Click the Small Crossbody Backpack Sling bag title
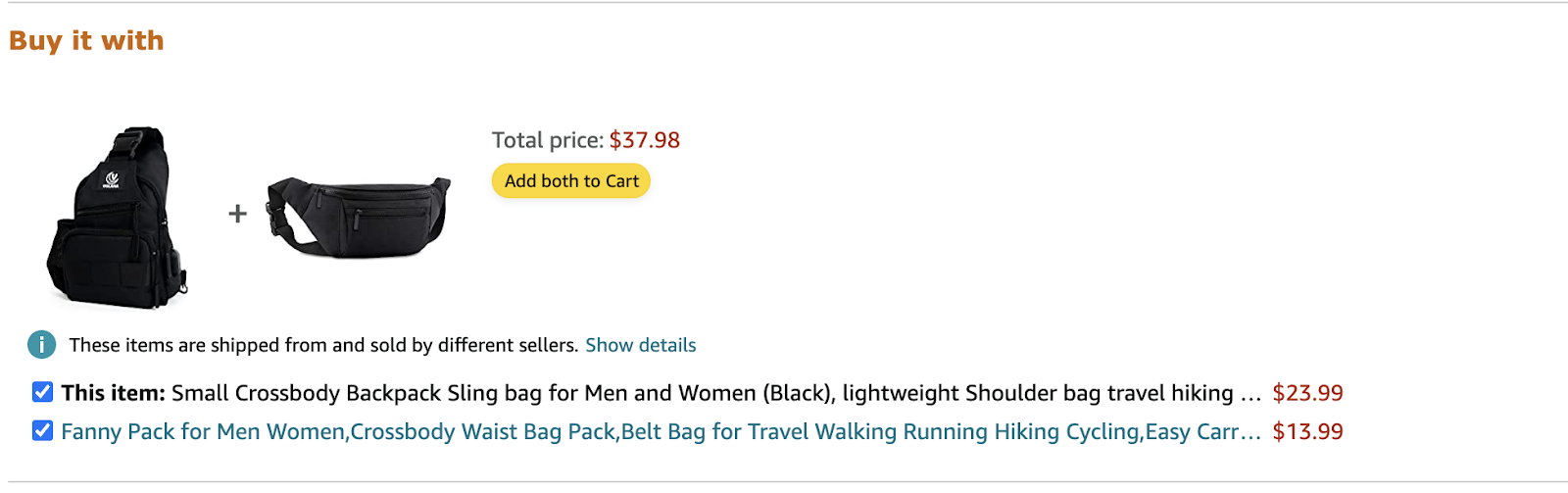 [701, 393]
